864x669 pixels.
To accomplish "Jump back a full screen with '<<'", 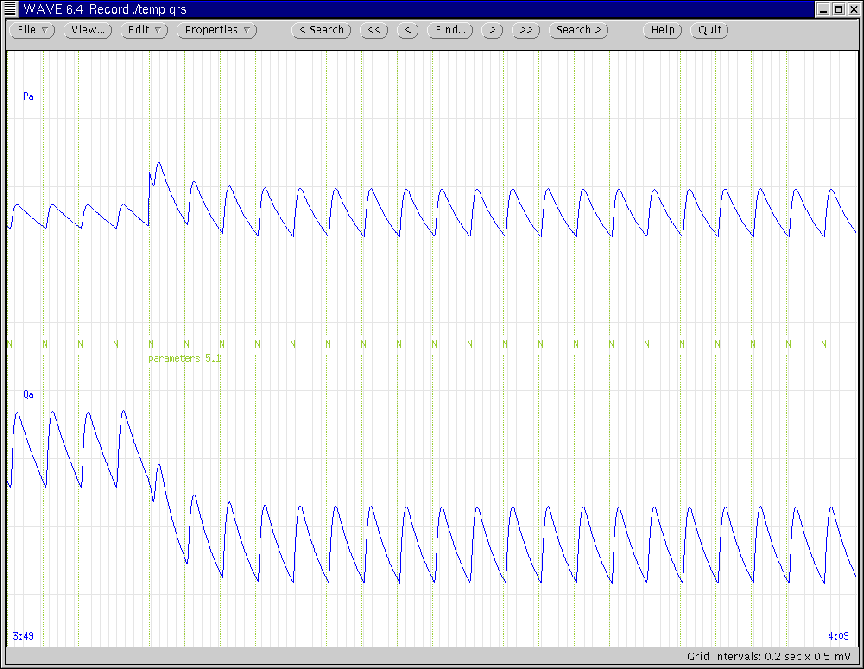I will click(374, 30).
